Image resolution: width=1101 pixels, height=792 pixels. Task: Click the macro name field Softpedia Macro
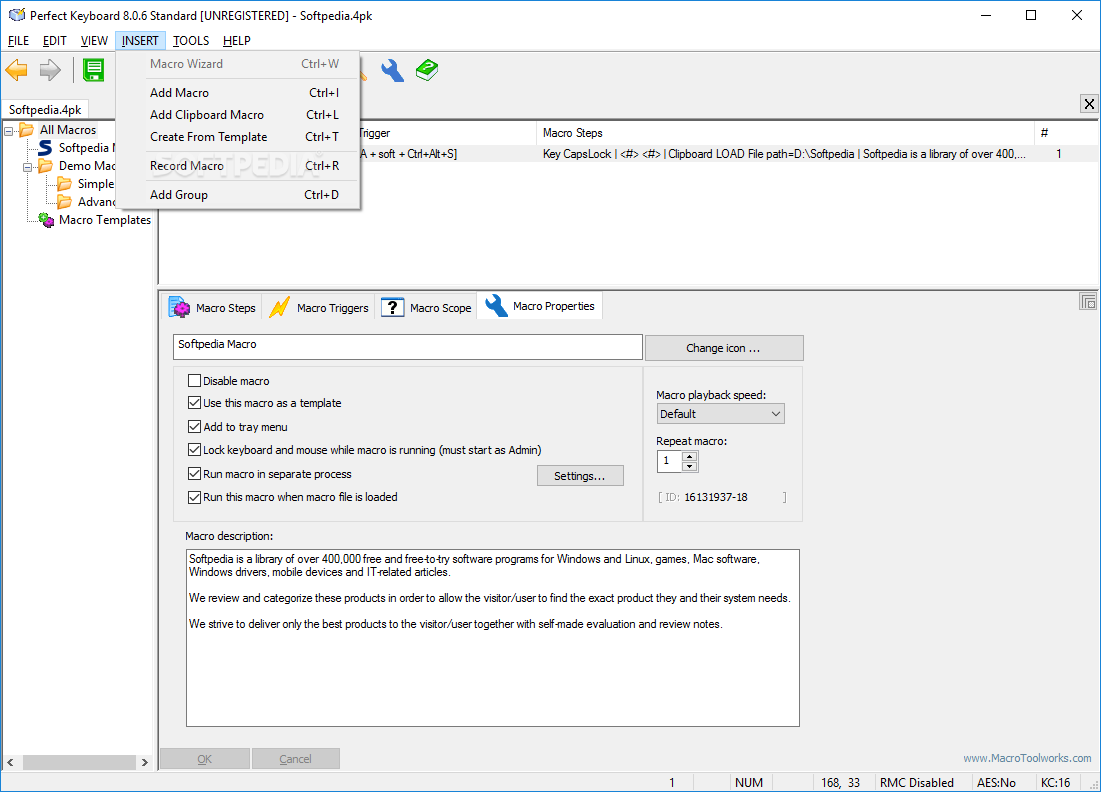pyautogui.click(x=407, y=347)
